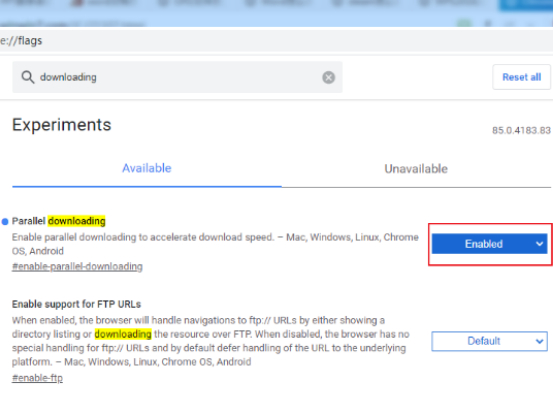Image resolution: width=553 pixels, height=415 pixels.
Task: Click the search flags field containing "downloading"
Action: [177, 77]
